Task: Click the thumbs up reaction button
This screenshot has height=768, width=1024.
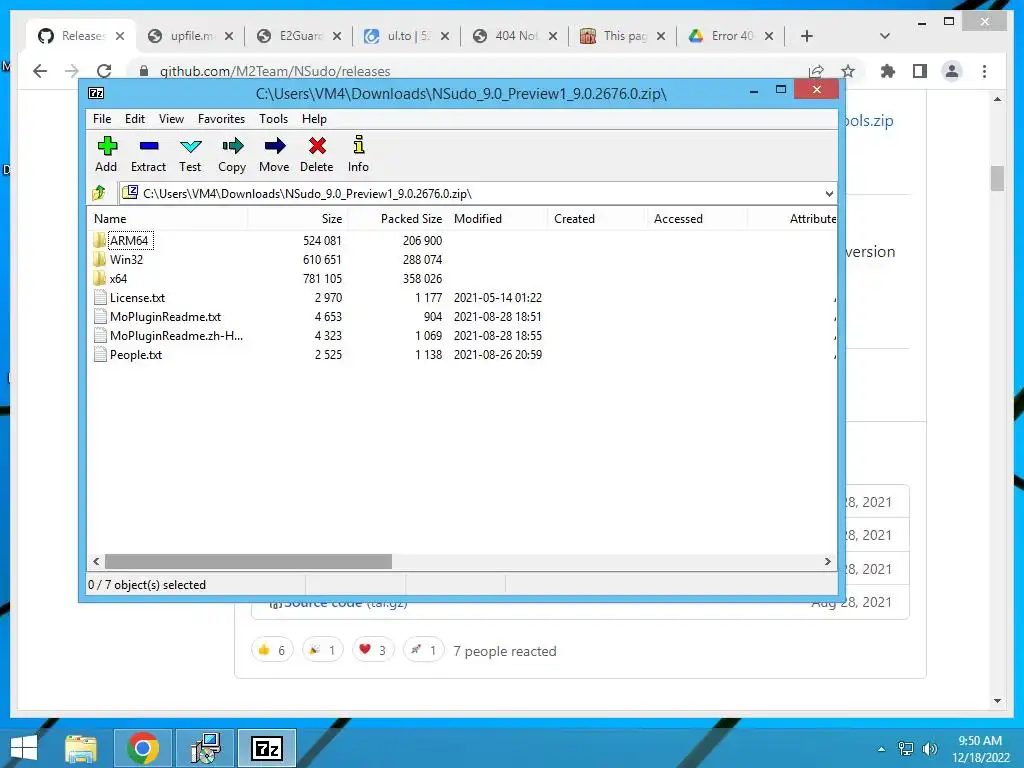Action: point(272,650)
